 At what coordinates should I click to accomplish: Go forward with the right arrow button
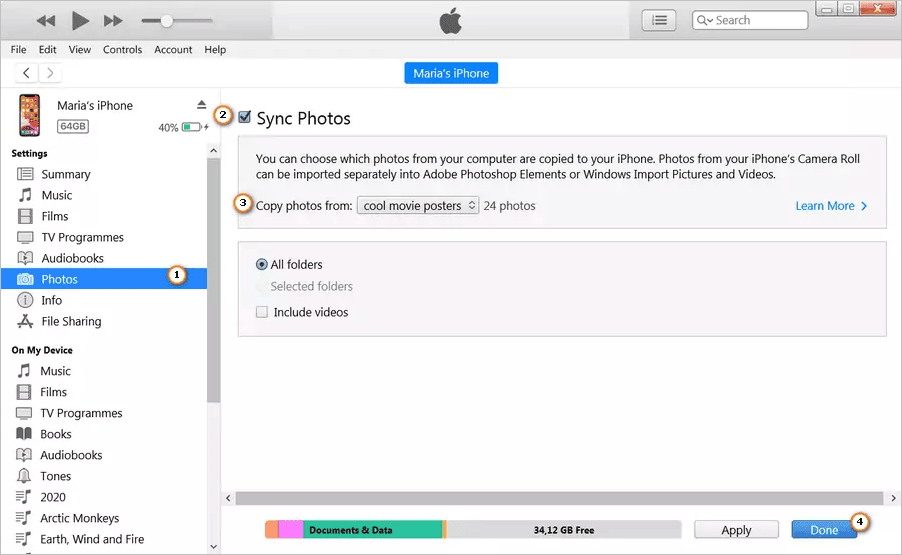click(x=50, y=73)
